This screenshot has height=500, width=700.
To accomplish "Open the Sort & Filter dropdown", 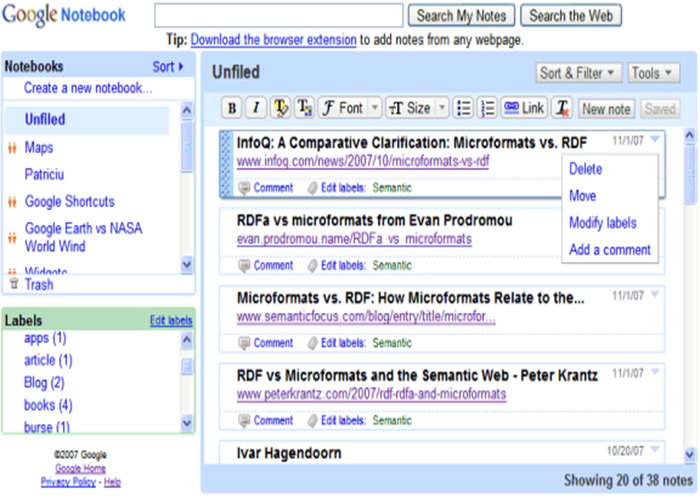I will tap(579, 73).
